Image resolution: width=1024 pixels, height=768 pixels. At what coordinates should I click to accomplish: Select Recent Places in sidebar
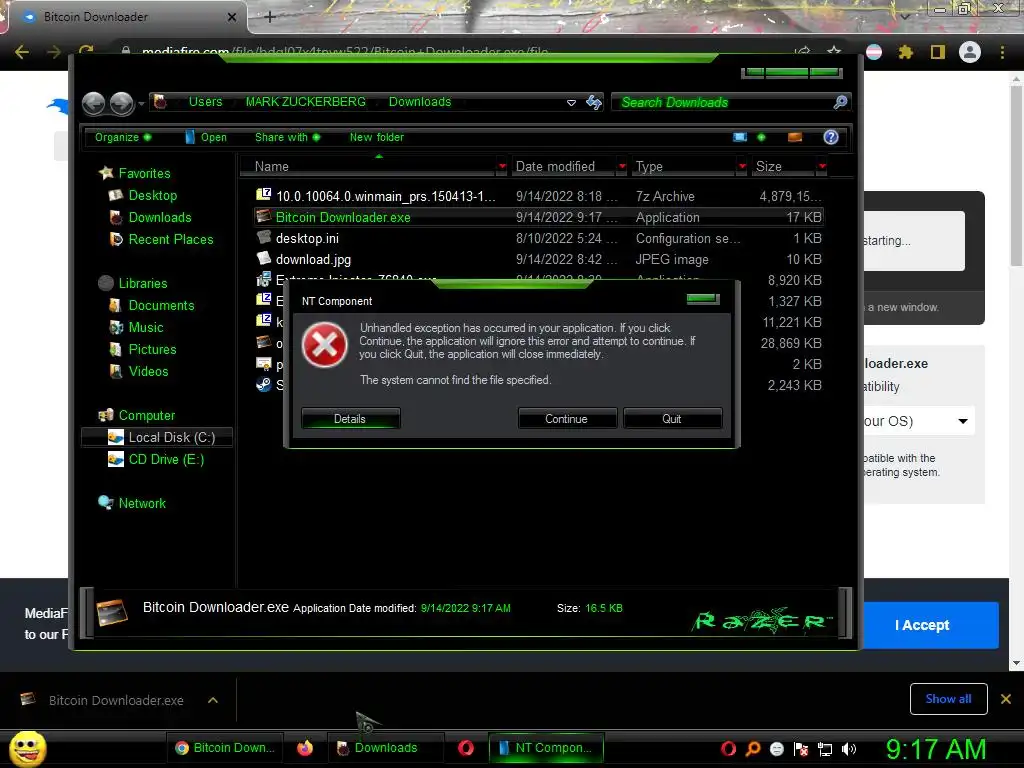pyautogui.click(x=170, y=240)
